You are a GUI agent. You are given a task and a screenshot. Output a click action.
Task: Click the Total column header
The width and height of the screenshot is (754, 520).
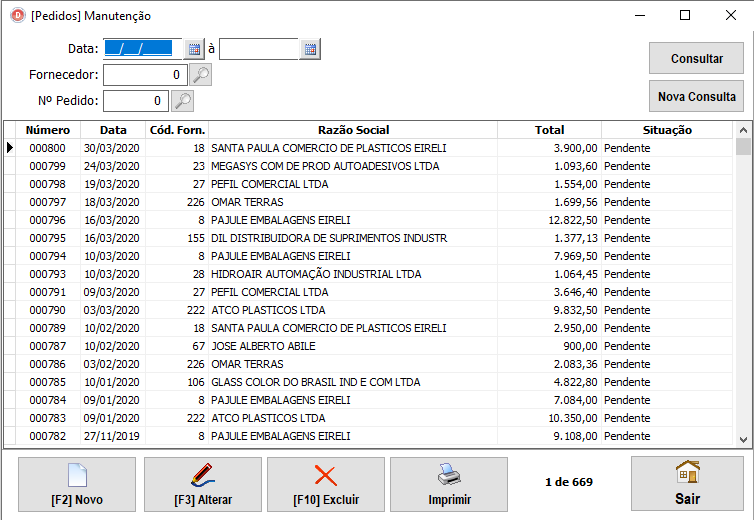549,130
